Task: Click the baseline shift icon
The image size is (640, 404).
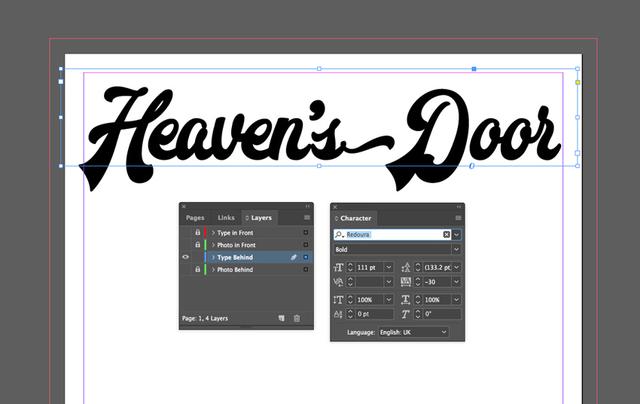Action: 338,314
